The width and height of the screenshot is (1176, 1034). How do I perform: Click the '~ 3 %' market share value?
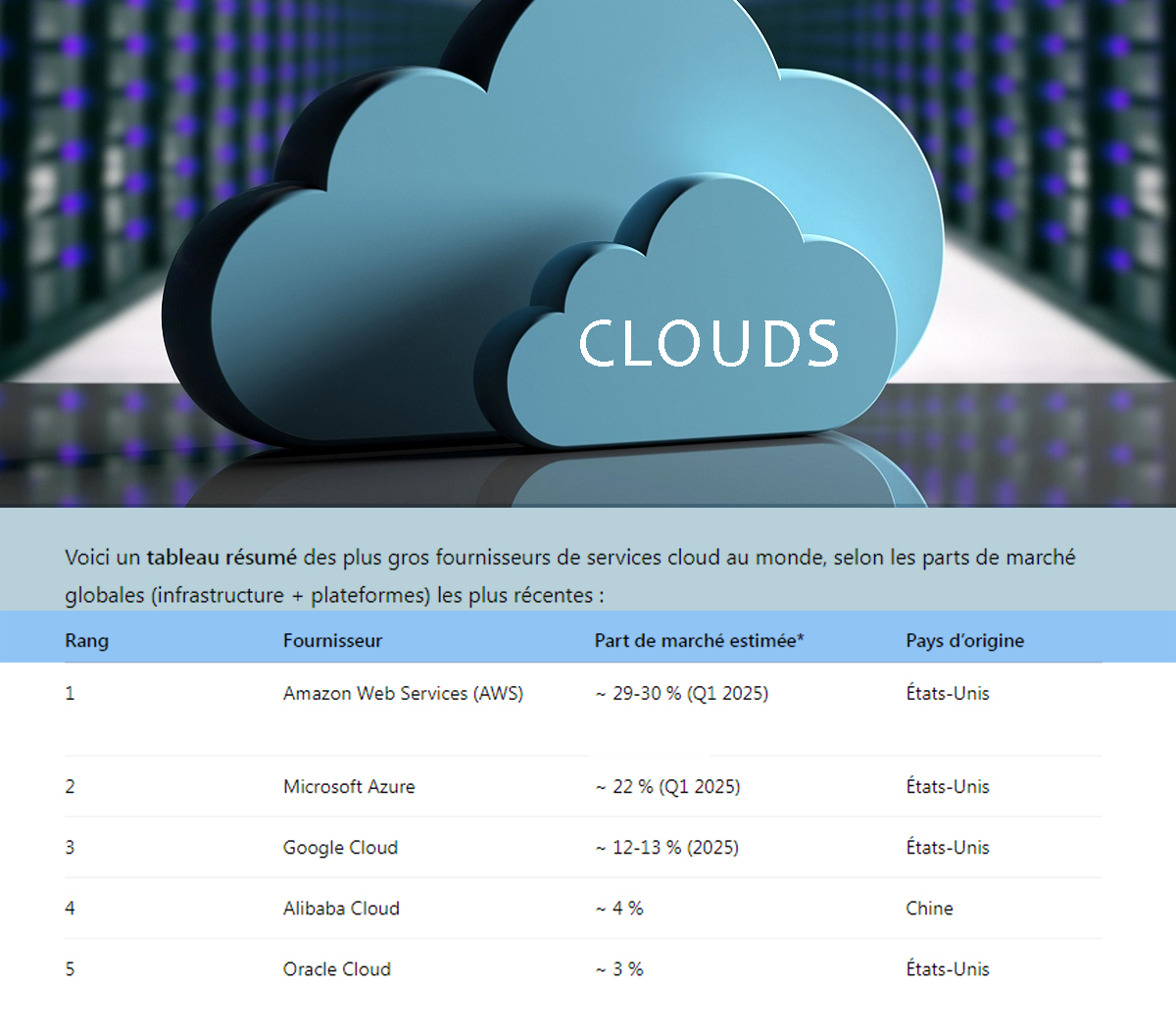point(619,969)
